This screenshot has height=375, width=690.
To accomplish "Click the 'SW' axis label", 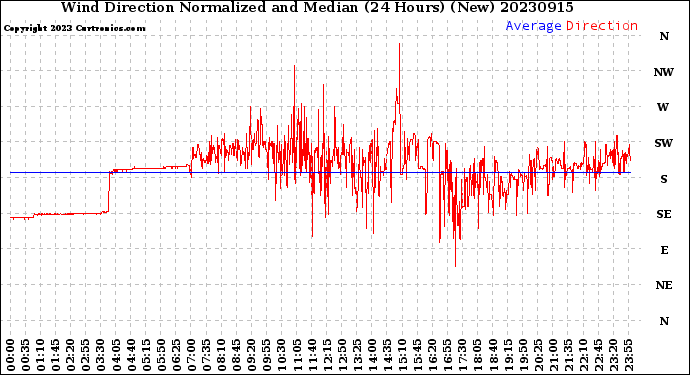I will click(x=664, y=143).
